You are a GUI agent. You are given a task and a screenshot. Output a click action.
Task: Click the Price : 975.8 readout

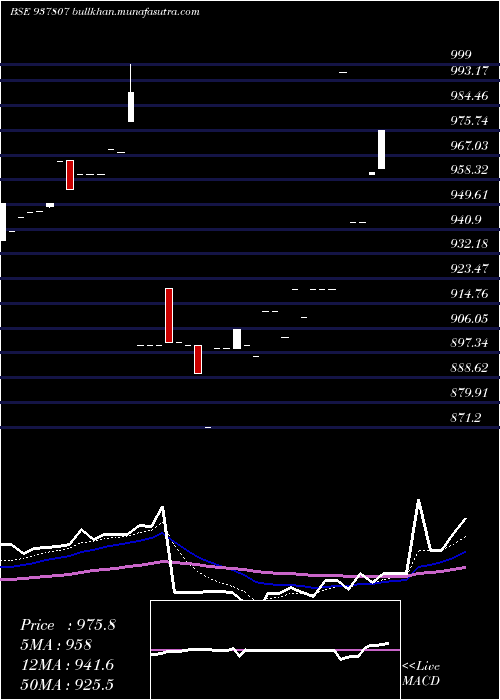[68, 625]
